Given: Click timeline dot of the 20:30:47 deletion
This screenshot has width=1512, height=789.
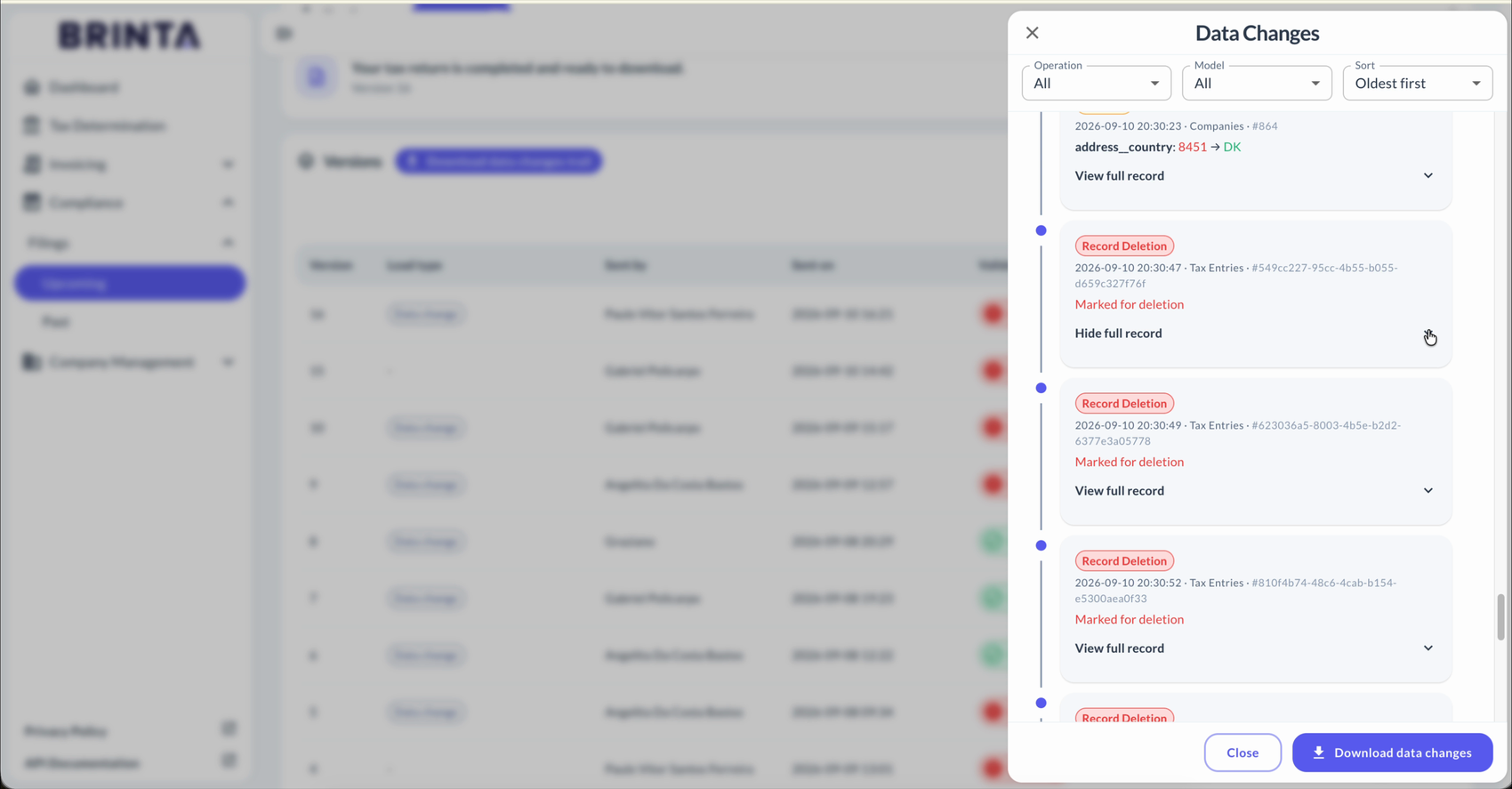Looking at the screenshot, I should (x=1041, y=230).
